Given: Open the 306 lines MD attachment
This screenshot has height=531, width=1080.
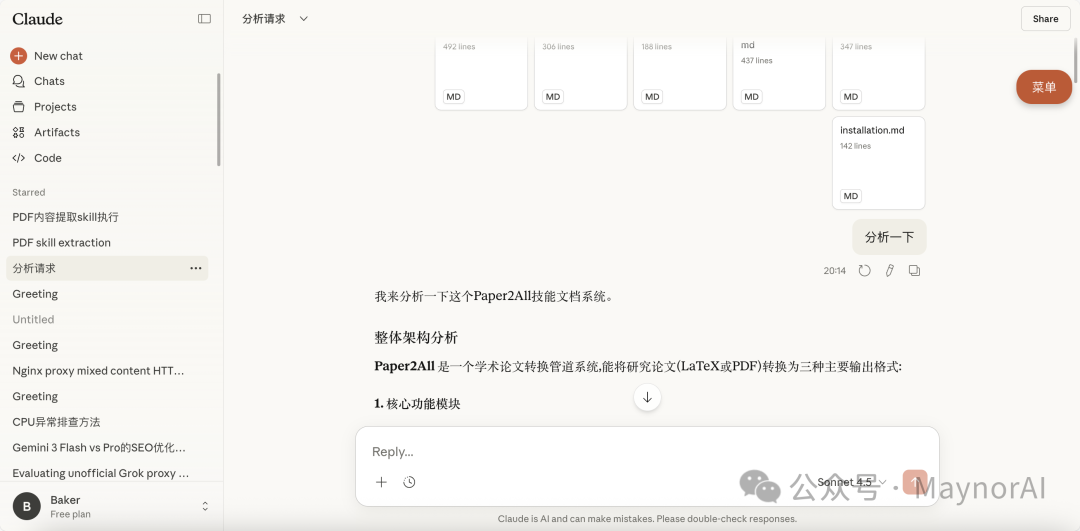Looking at the screenshot, I should coord(581,72).
